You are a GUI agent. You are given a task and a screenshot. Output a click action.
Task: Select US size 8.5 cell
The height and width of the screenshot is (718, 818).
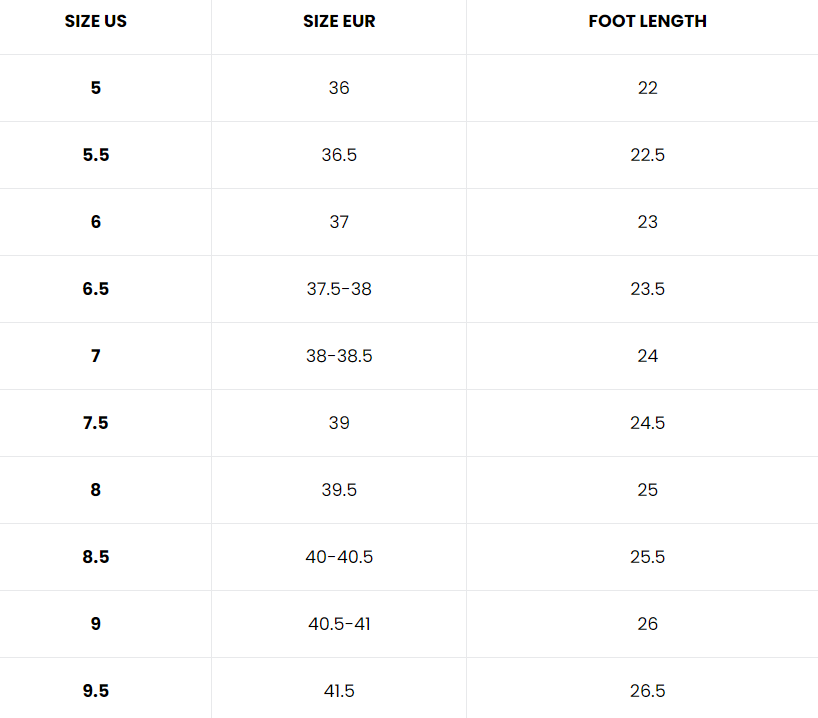point(96,557)
